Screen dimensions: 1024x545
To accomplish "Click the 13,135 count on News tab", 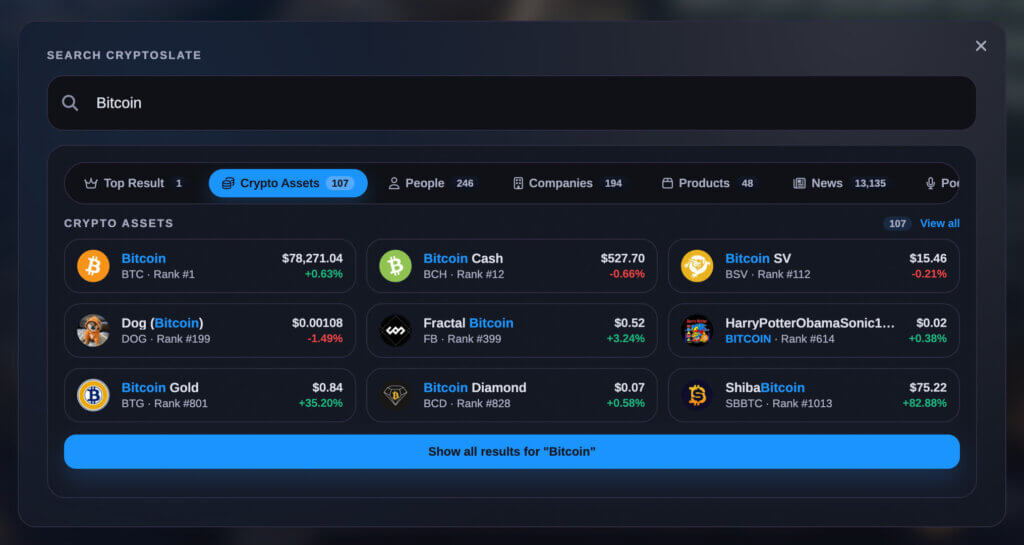I will [x=870, y=183].
